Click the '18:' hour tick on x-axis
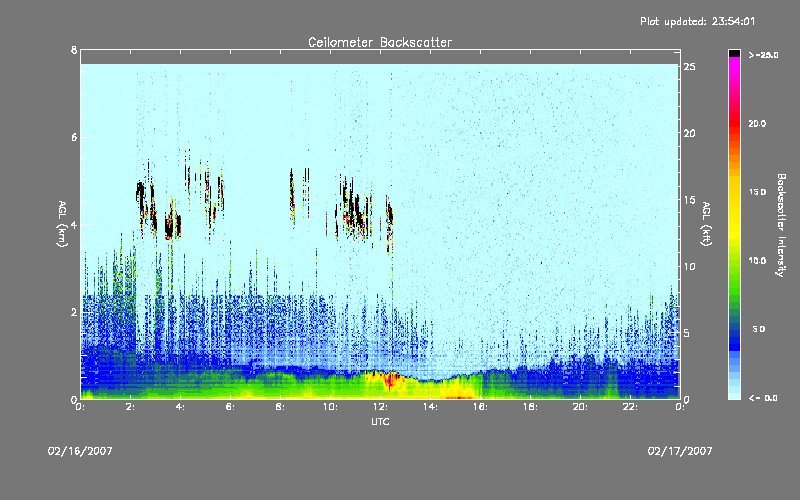Viewport: 800px width, 500px height. [531, 407]
